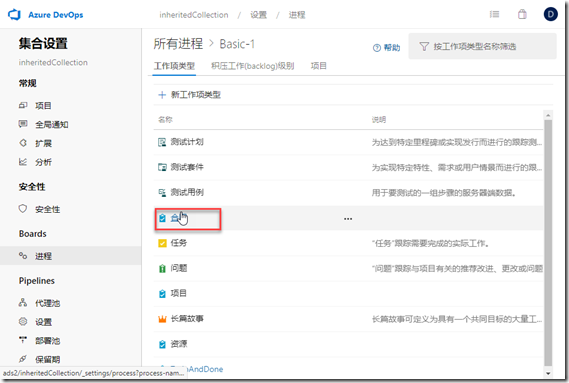Open 代理池 under Pipelines
The width and height of the screenshot is (569, 383).
click(48, 303)
